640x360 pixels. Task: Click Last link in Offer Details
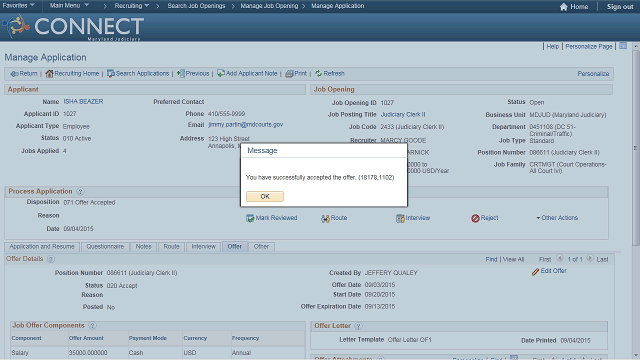[x=602, y=259]
